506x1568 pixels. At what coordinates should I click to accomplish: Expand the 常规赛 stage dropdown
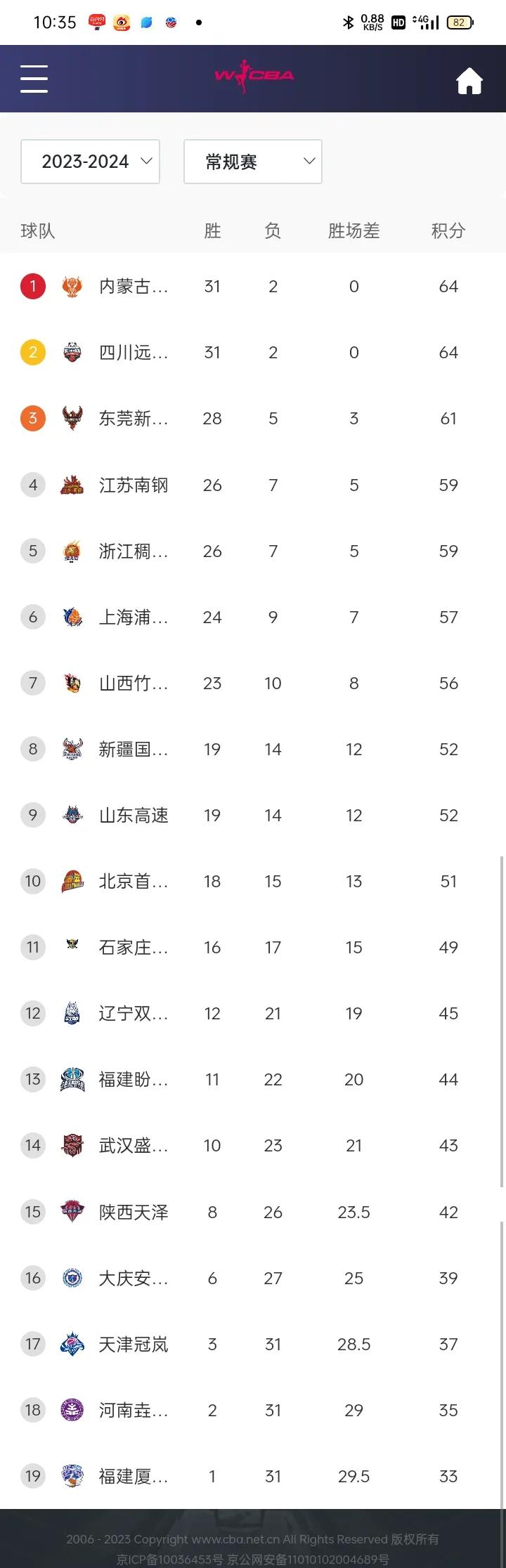click(x=253, y=162)
